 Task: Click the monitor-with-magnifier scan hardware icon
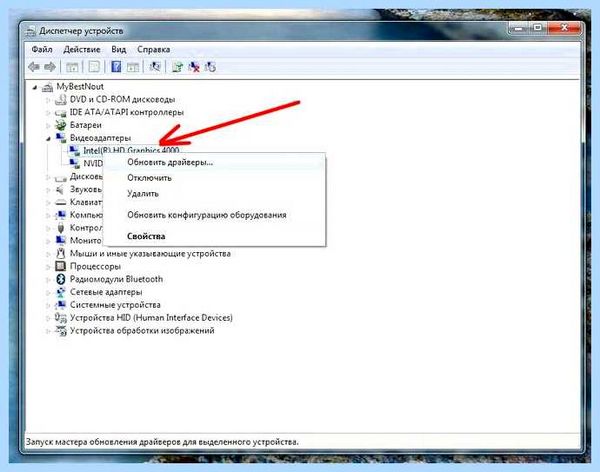(x=155, y=67)
